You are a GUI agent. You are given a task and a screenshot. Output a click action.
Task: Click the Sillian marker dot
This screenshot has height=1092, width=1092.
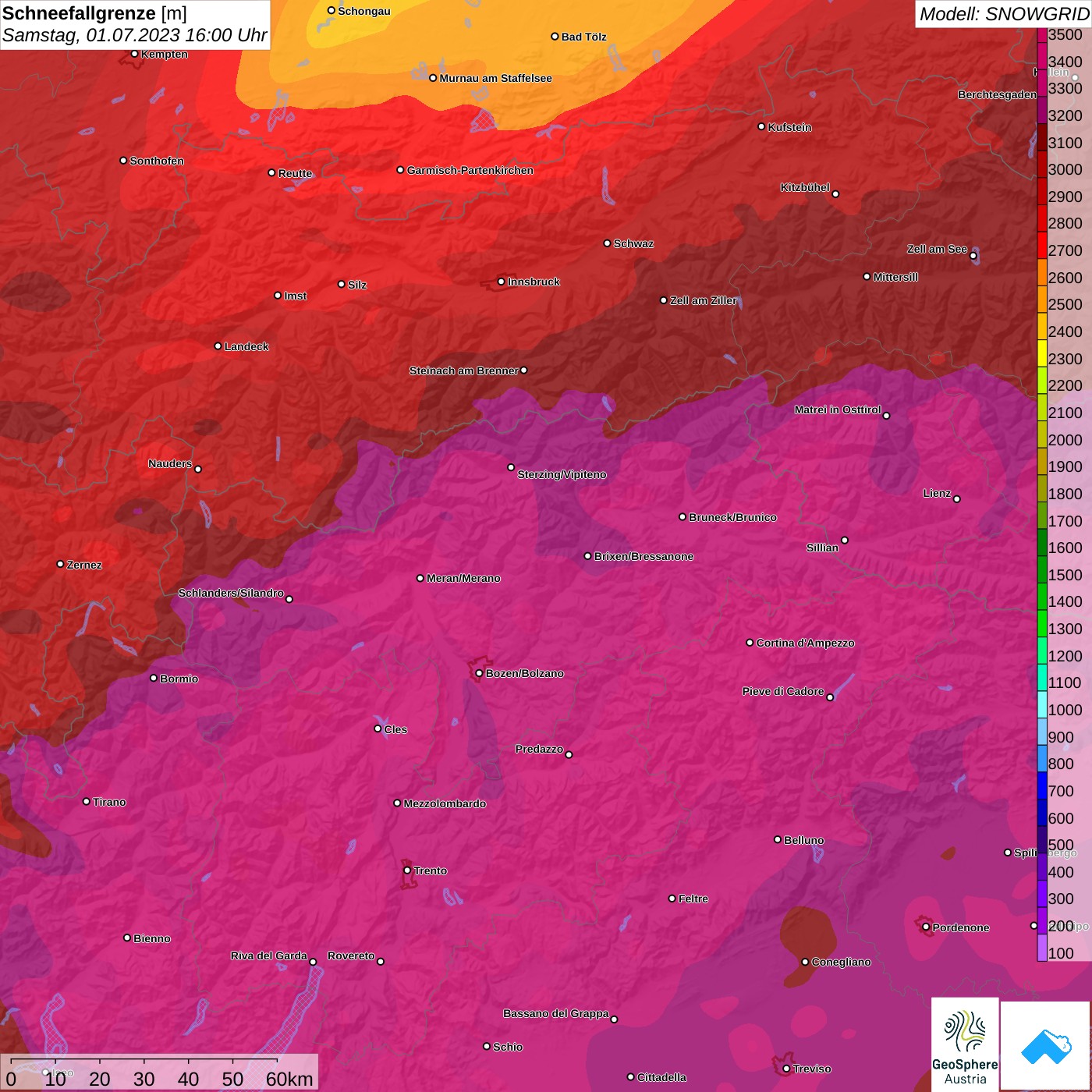845,540
